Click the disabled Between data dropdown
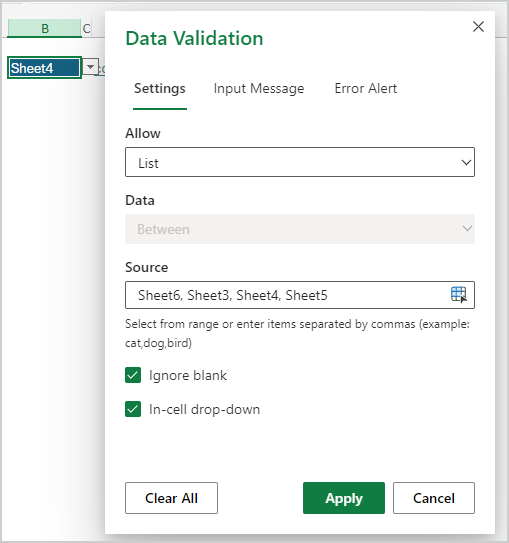 [x=300, y=229]
